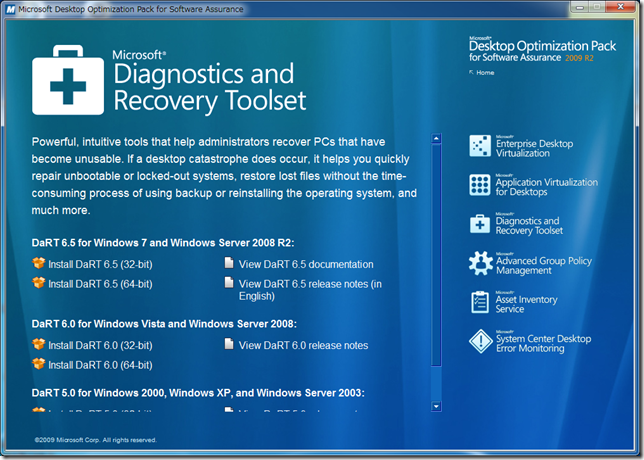
Task: Click the application icon in the title bar
Action: 10,9
